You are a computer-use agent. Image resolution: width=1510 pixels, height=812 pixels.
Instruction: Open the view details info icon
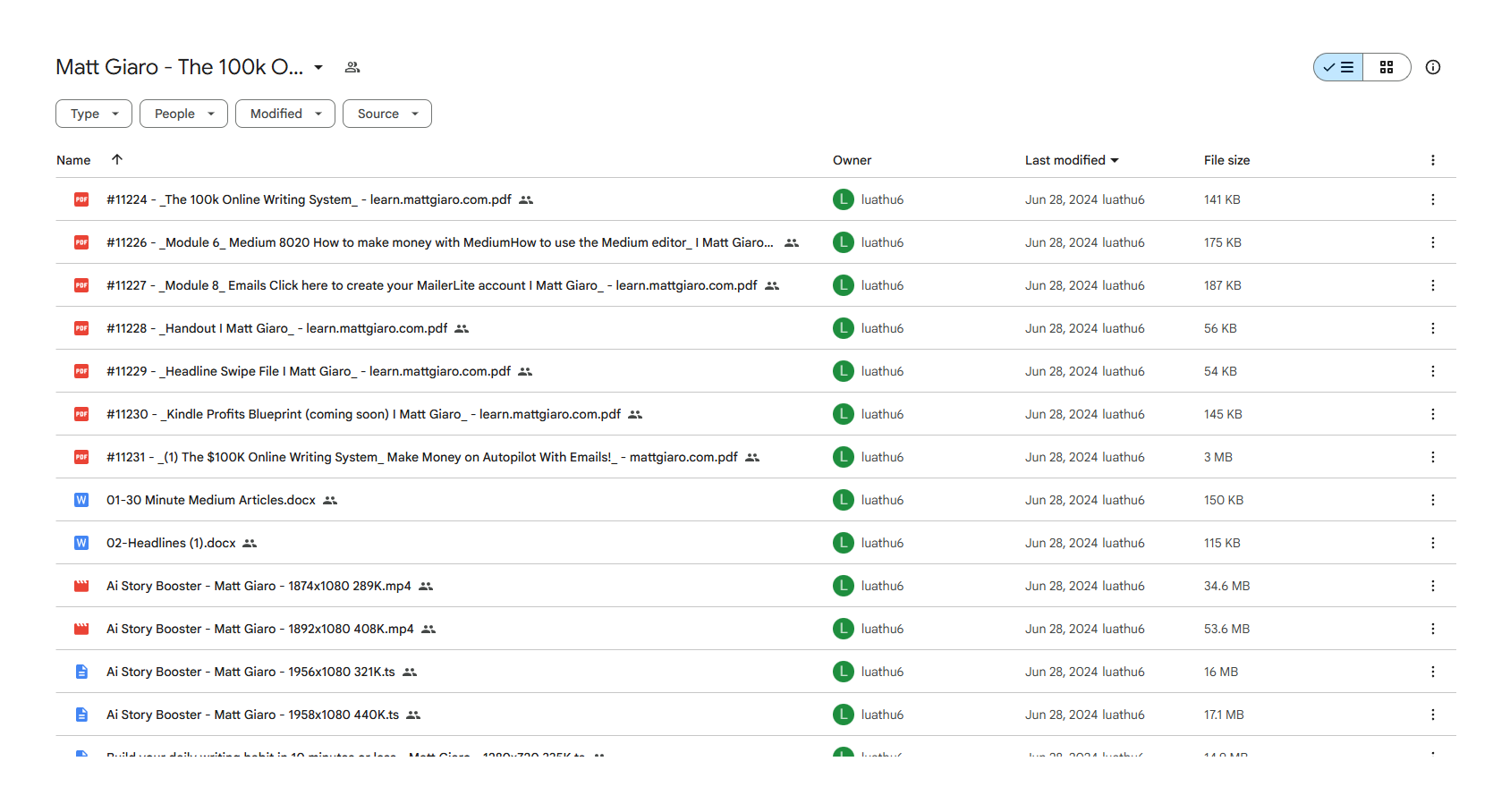click(1433, 67)
